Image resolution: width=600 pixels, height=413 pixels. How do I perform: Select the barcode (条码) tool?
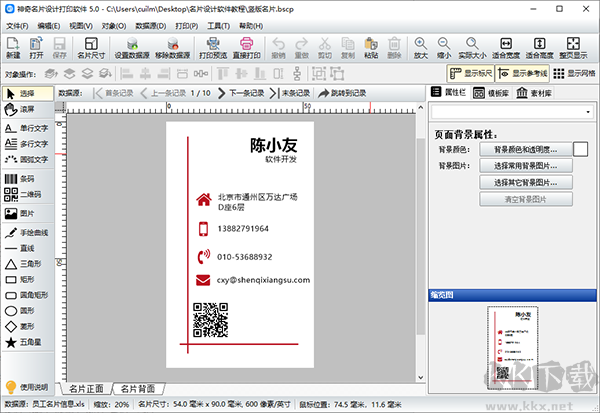pos(20,179)
